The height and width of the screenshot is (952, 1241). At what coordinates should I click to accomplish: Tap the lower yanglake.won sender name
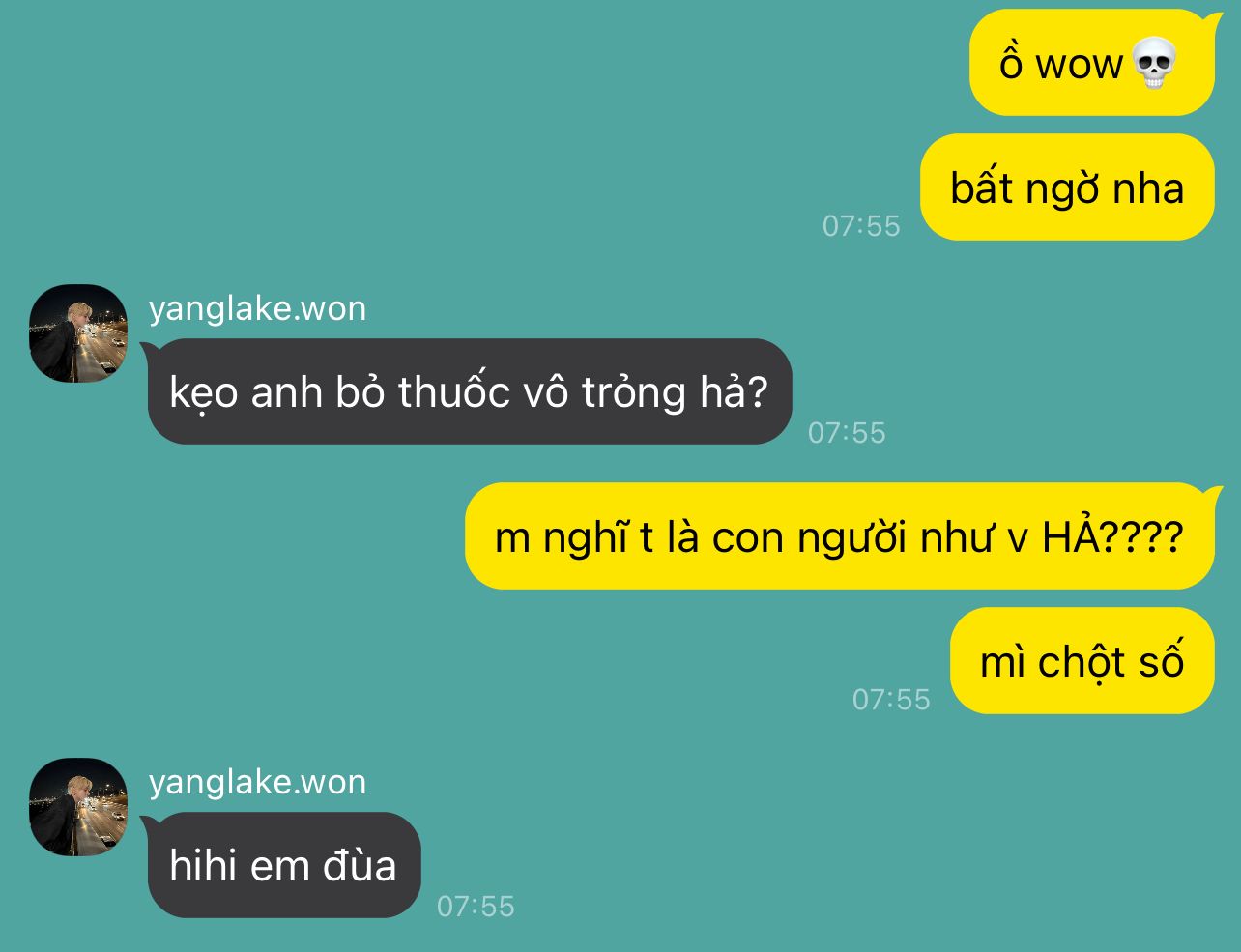(258, 782)
